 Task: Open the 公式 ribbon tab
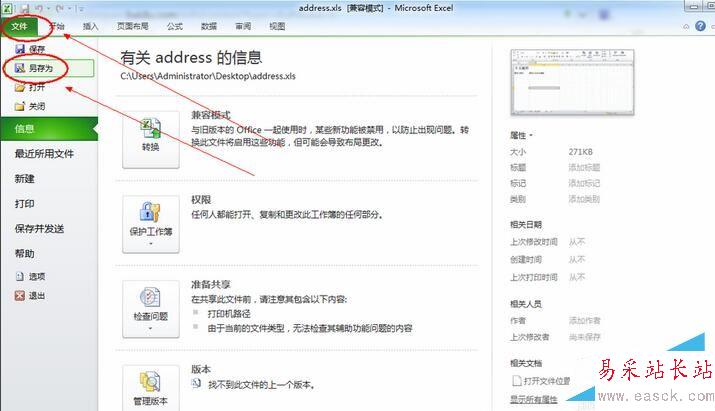point(175,26)
